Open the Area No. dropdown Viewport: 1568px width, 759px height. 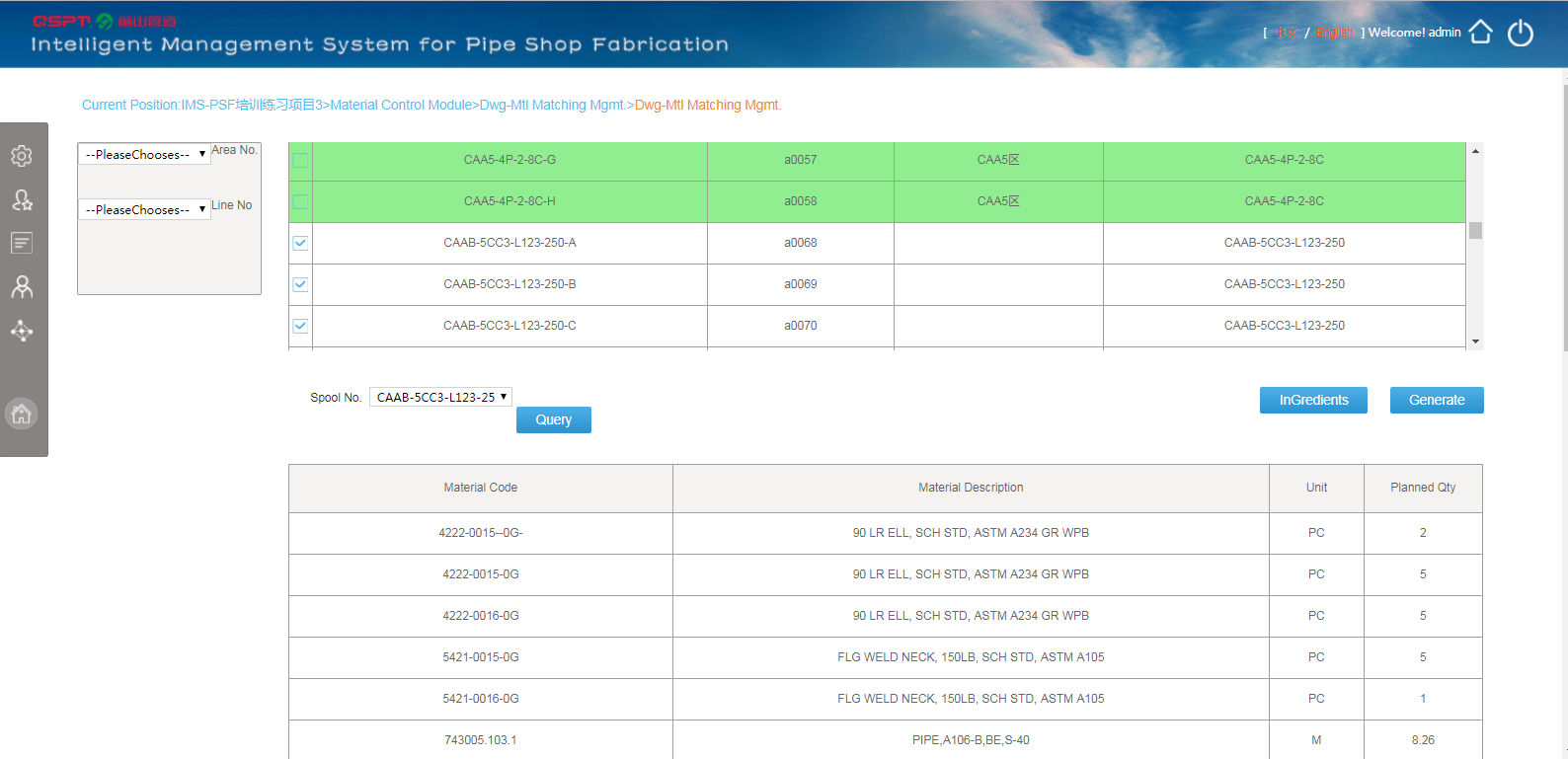coord(144,155)
